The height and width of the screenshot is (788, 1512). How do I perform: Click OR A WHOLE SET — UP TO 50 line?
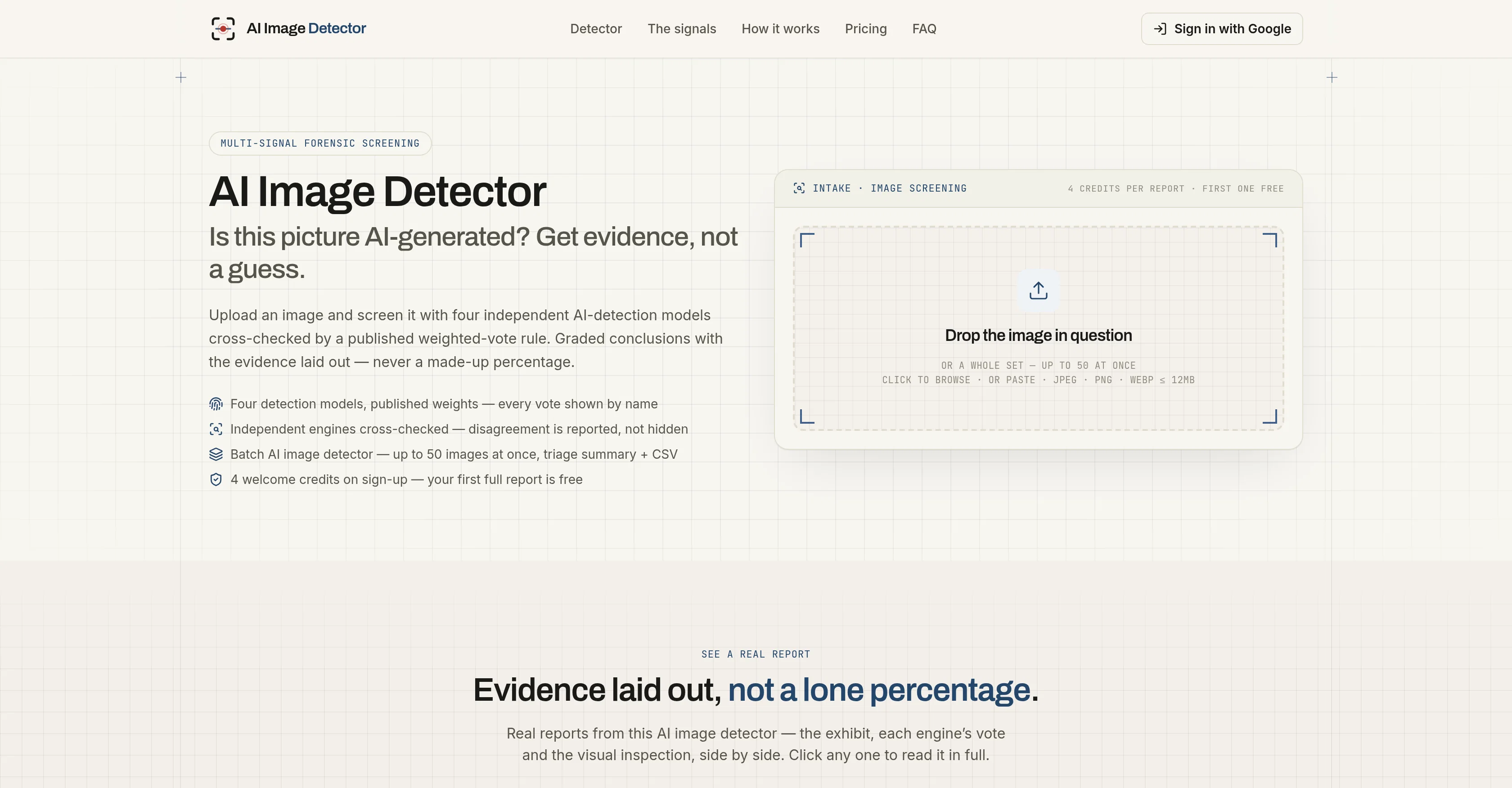click(x=1038, y=366)
